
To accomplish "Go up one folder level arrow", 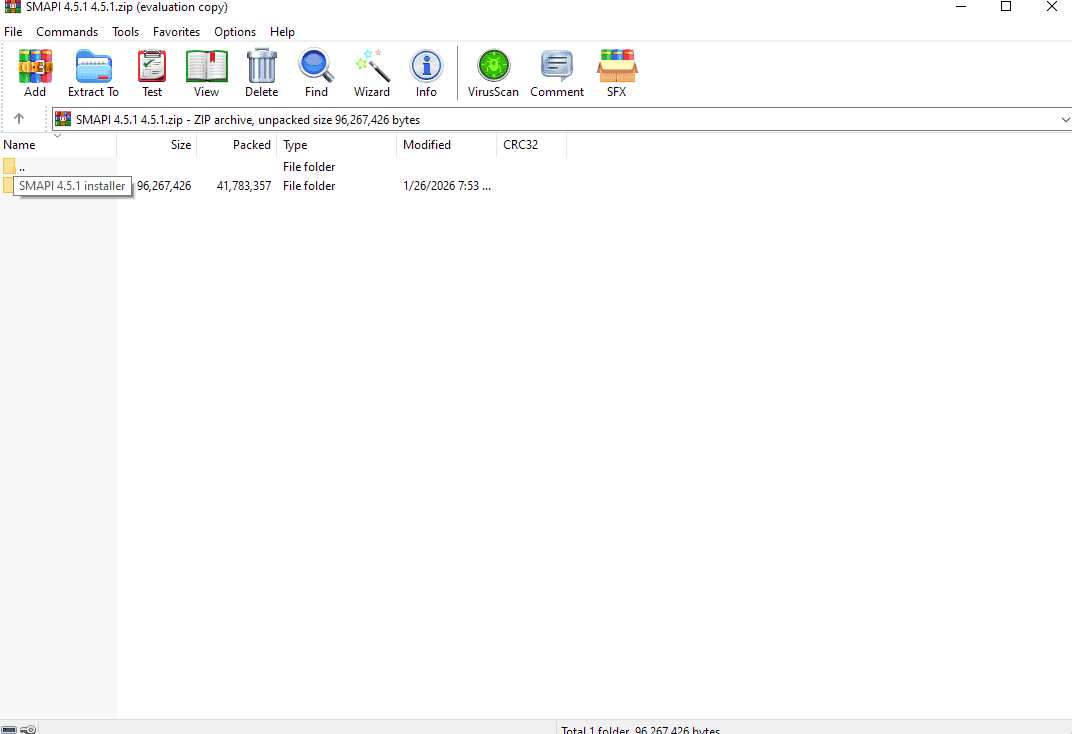I will [19, 119].
